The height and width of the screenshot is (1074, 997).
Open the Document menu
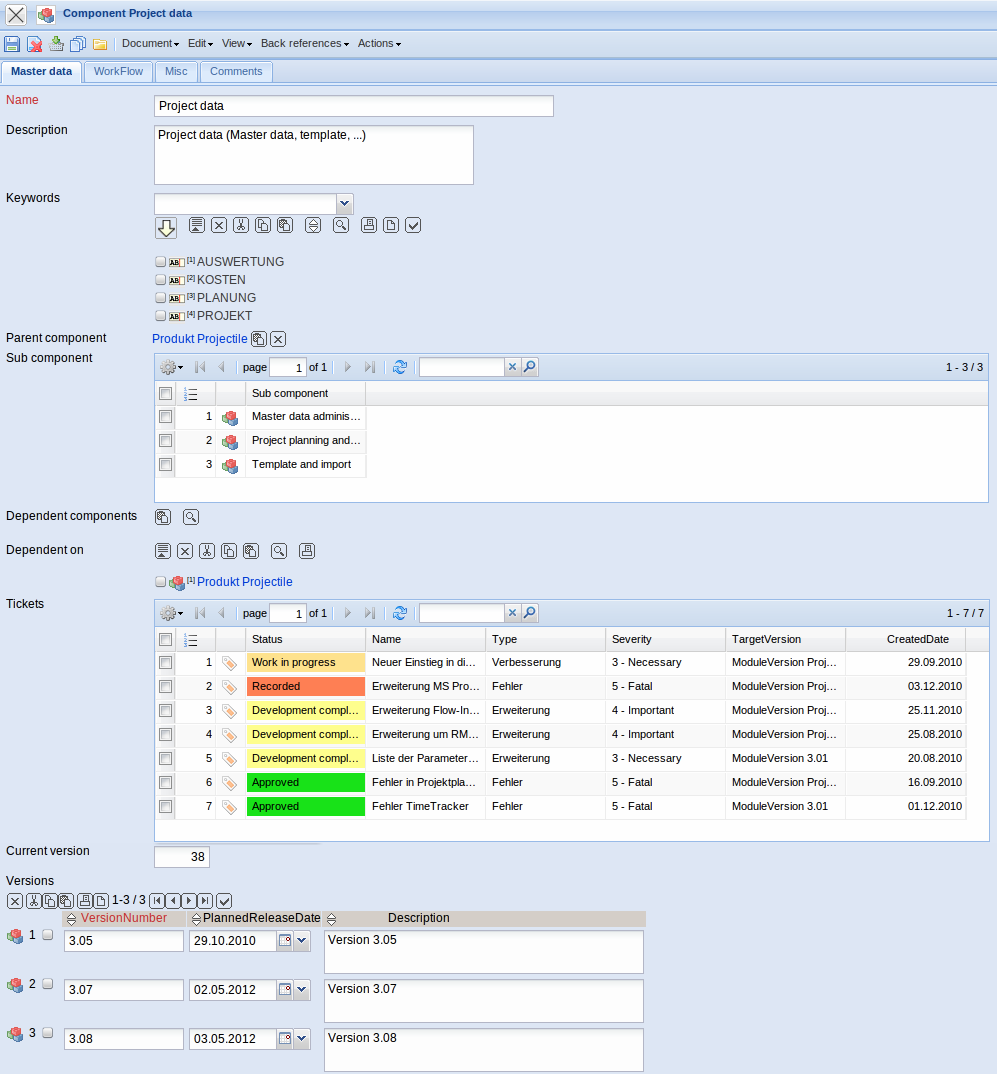[149, 43]
